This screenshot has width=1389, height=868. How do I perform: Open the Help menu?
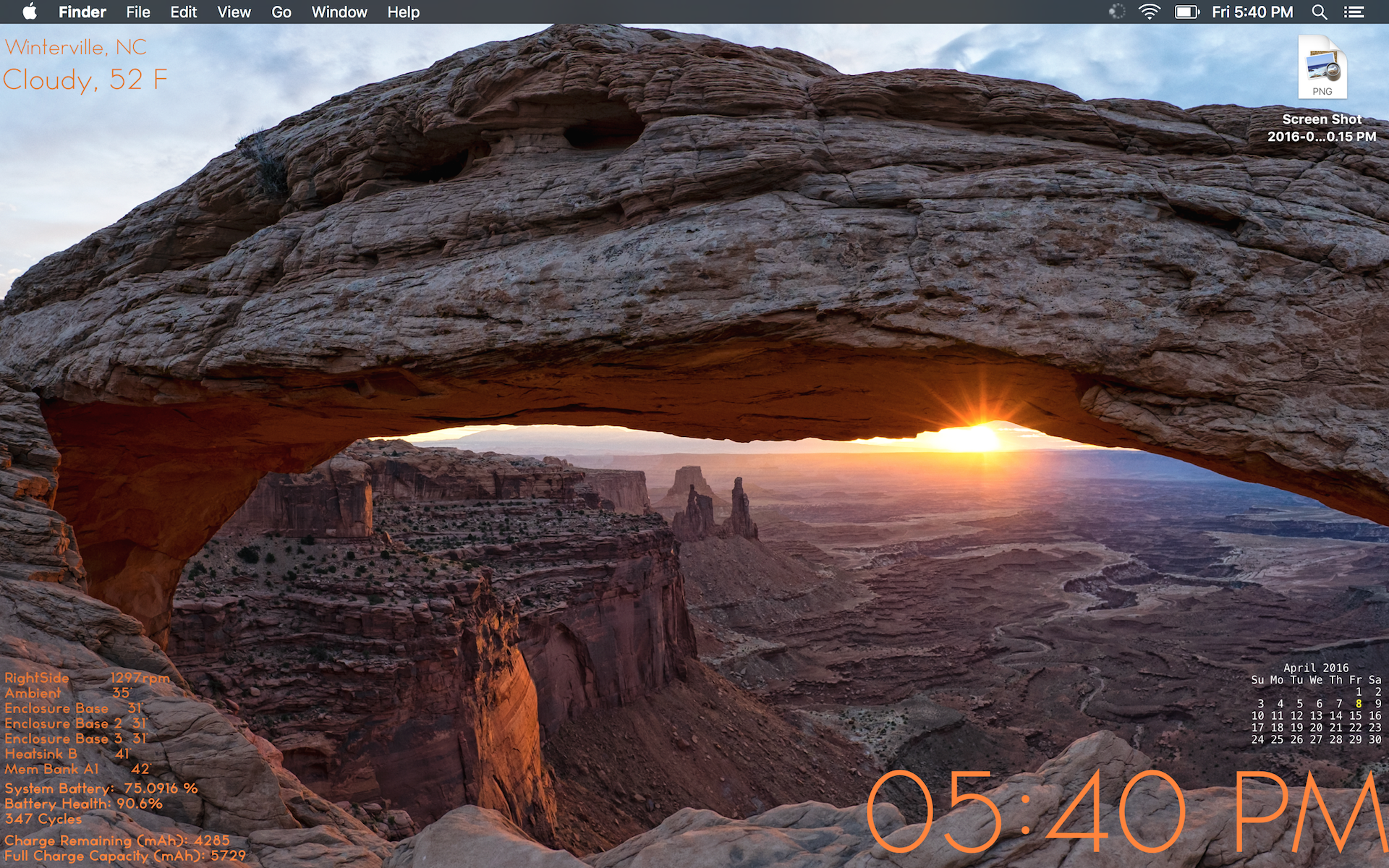[403, 12]
